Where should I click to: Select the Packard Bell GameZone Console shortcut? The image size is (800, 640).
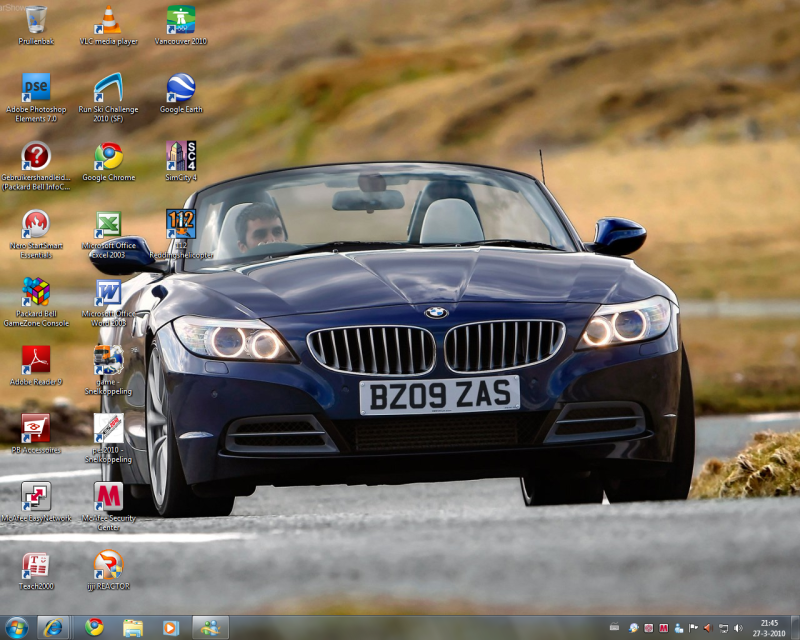[36, 302]
